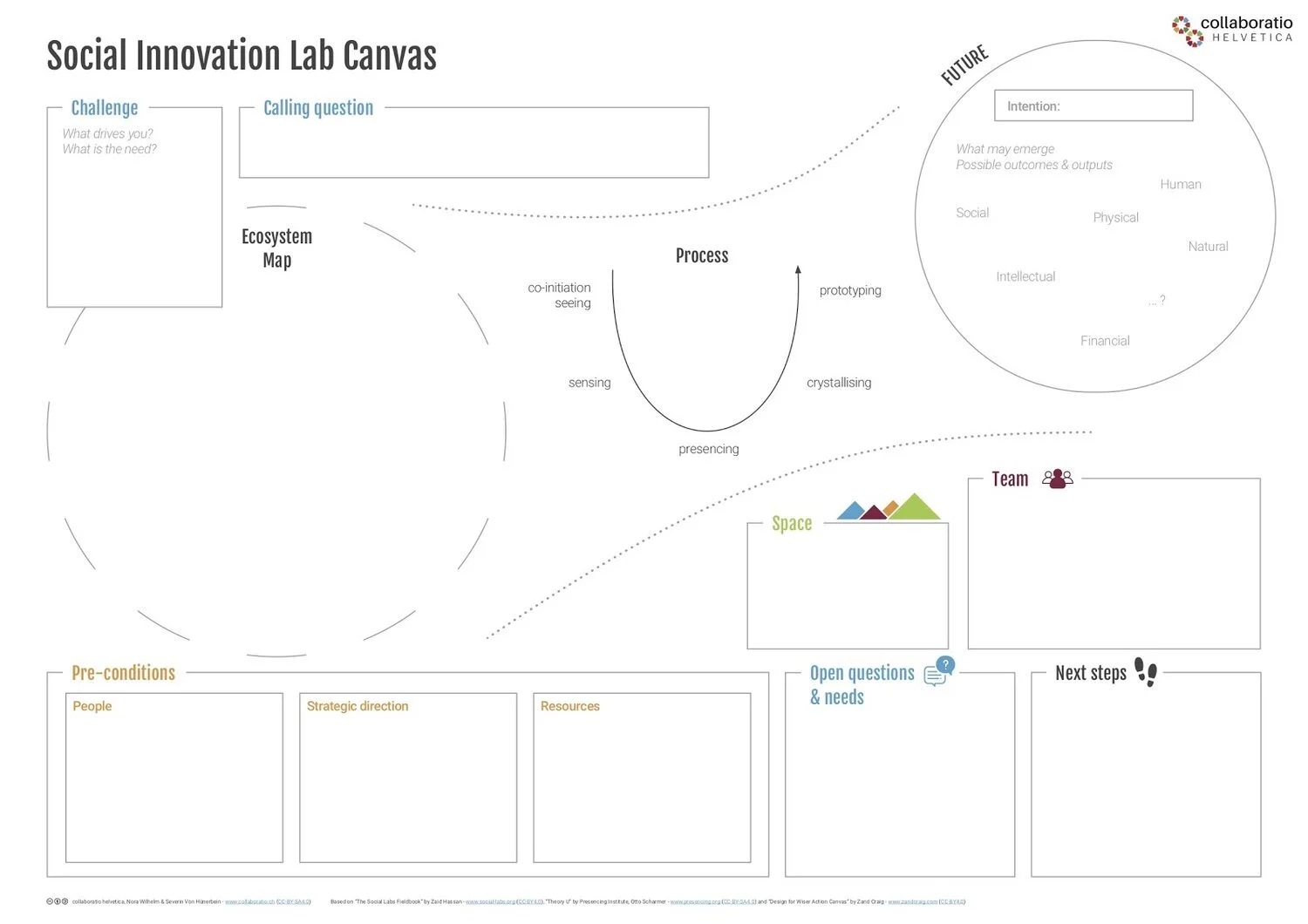Click the Creative Commons icon in the footer

[x=49, y=902]
